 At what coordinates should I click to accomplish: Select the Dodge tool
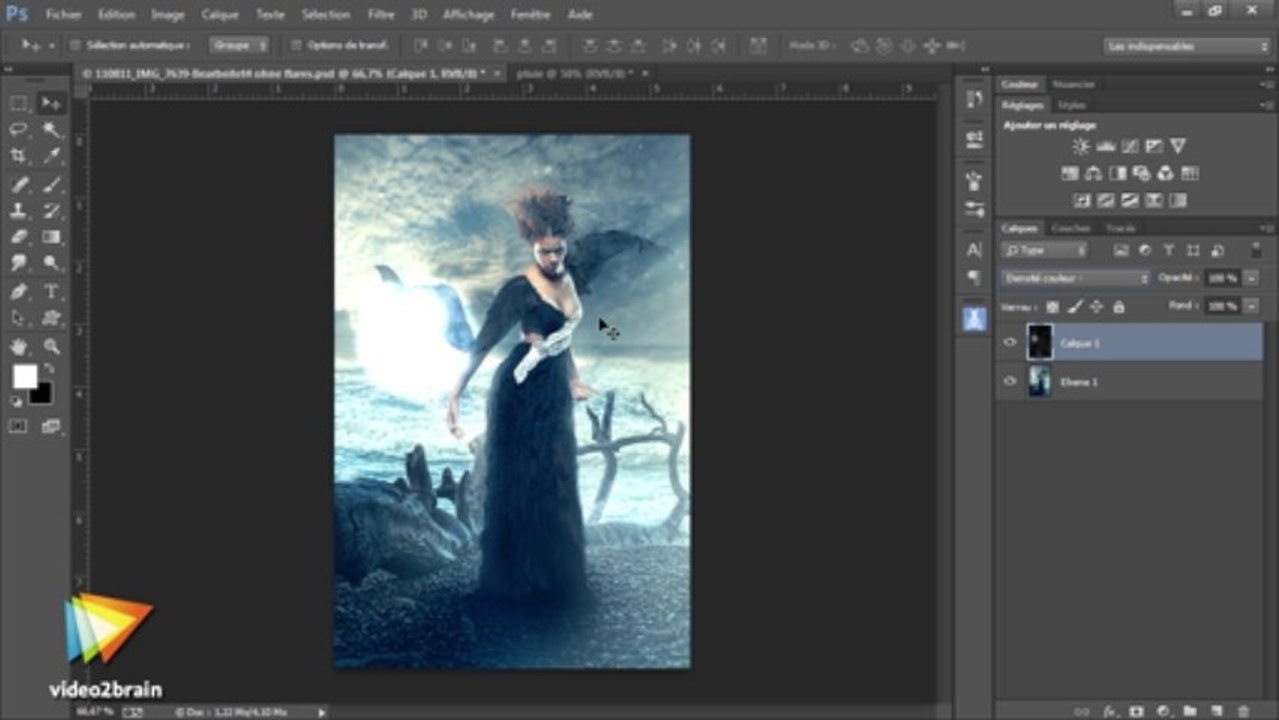pyautogui.click(x=51, y=264)
